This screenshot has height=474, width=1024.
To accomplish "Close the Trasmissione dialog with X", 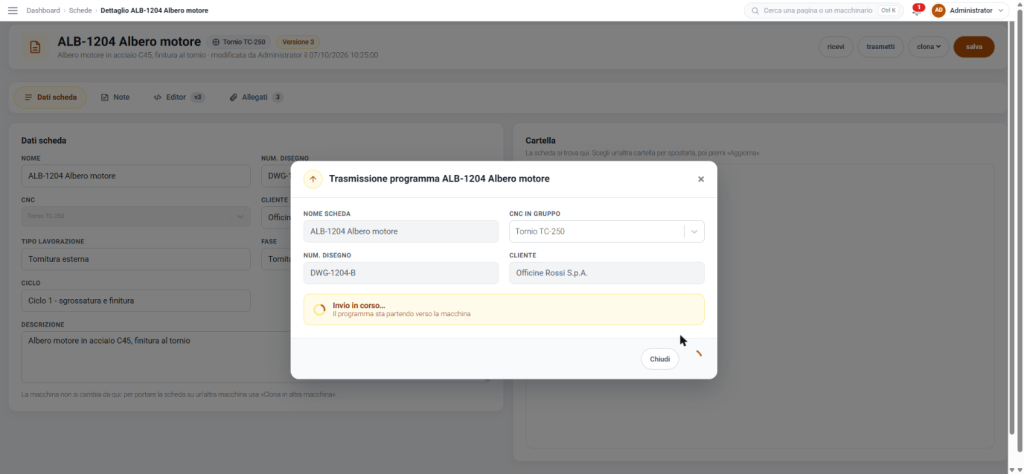I will [701, 179].
